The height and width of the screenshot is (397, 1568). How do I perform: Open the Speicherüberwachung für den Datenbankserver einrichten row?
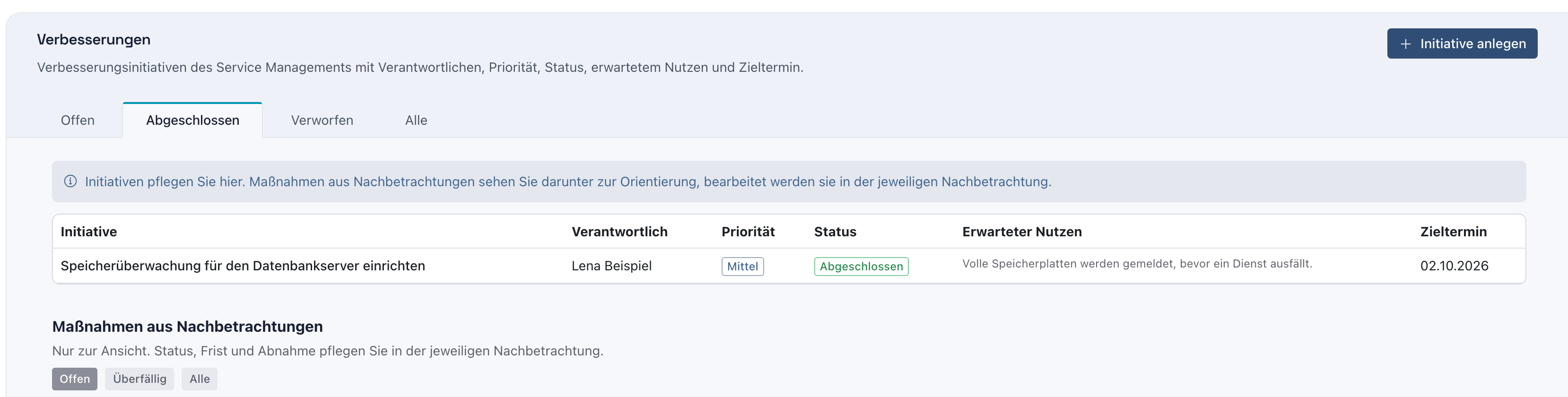coord(789,266)
